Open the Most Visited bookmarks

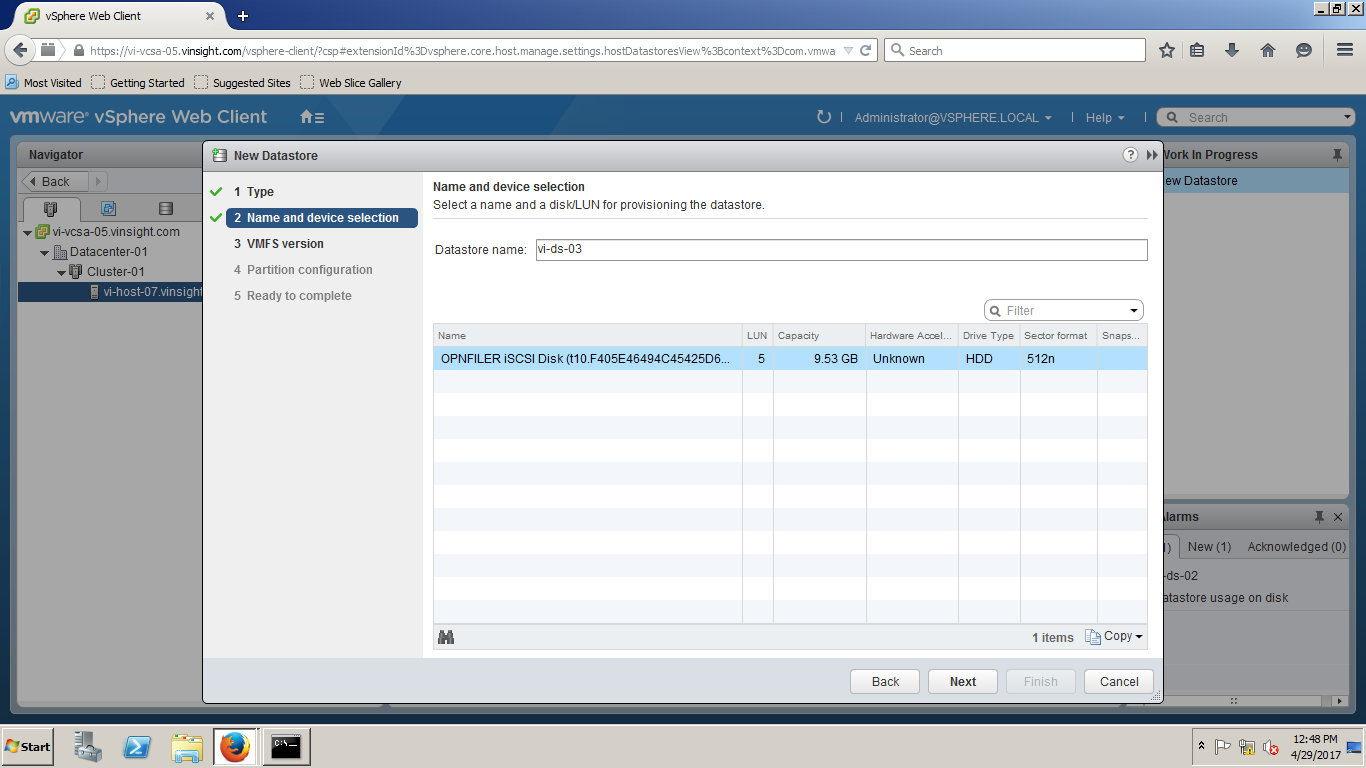(x=44, y=83)
